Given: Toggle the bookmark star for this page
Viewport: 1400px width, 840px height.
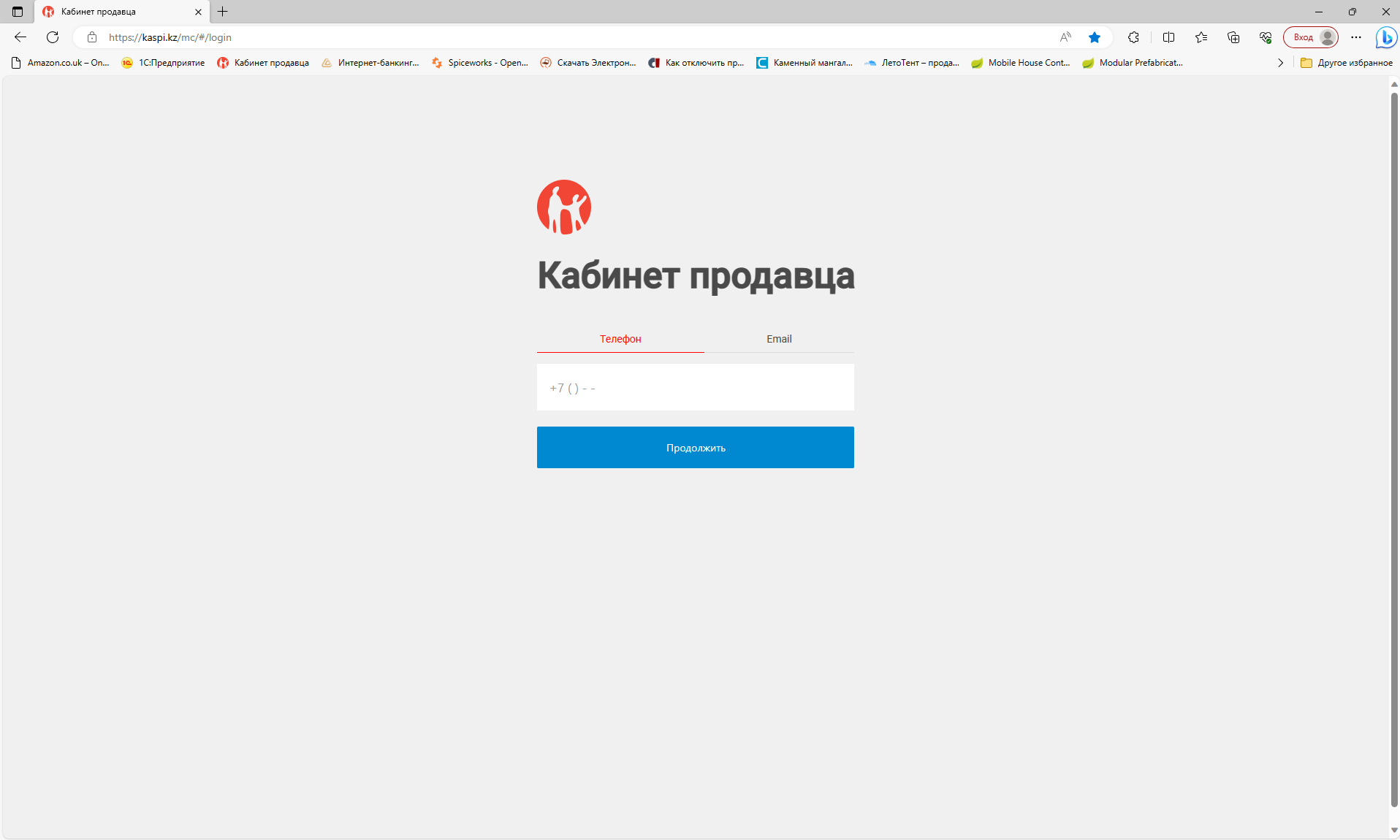Looking at the screenshot, I should 1095,37.
